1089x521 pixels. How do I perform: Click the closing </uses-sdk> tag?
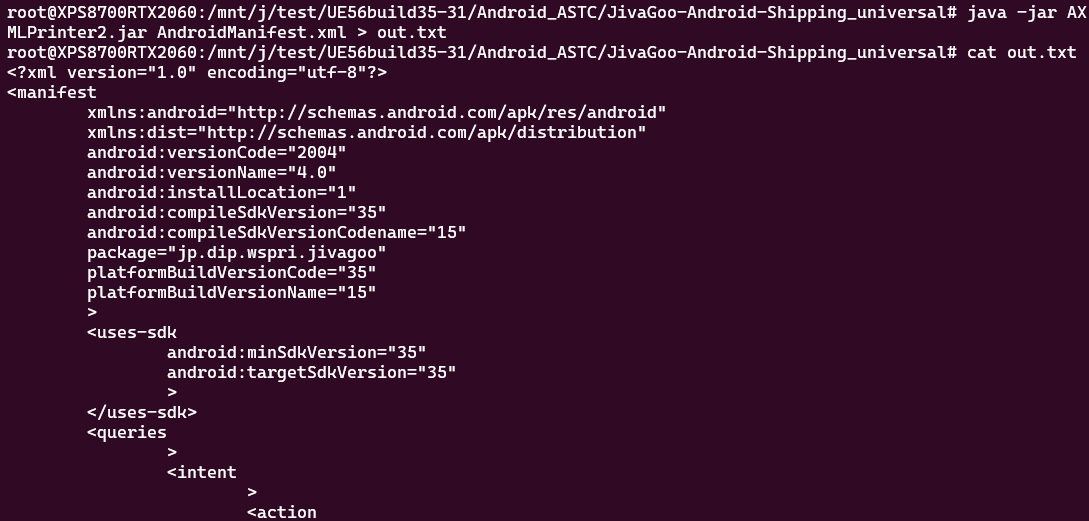click(141, 412)
